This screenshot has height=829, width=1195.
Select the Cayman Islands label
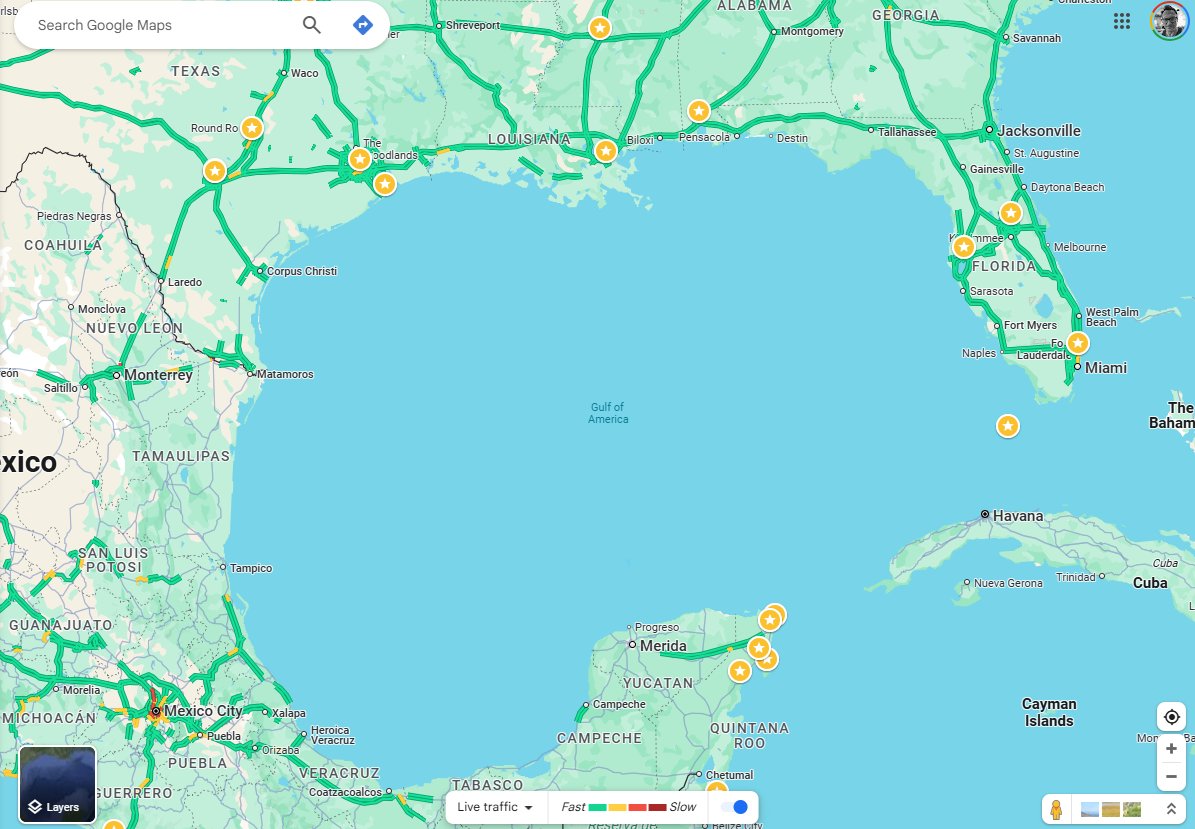click(x=1049, y=712)
